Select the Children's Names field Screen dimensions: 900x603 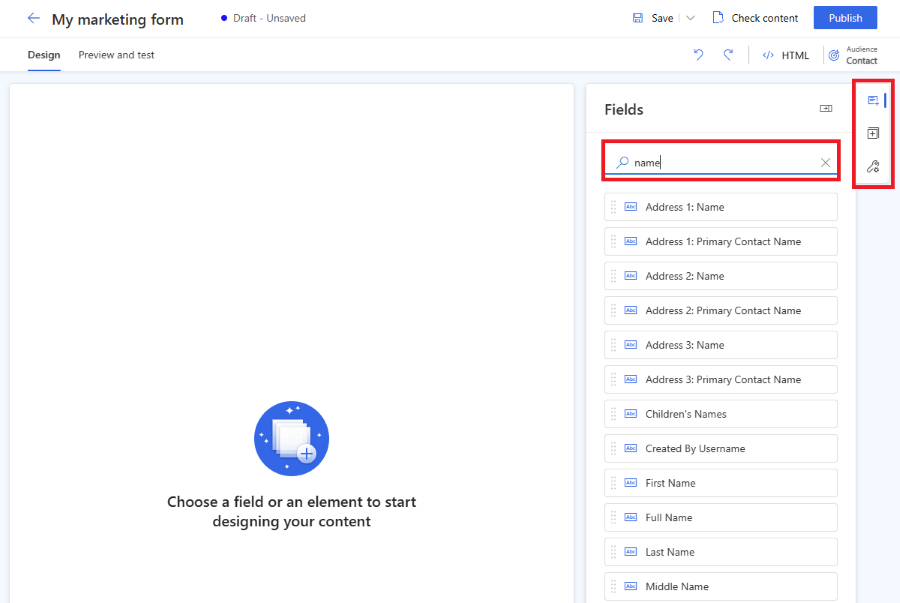(x=720, y=414)
